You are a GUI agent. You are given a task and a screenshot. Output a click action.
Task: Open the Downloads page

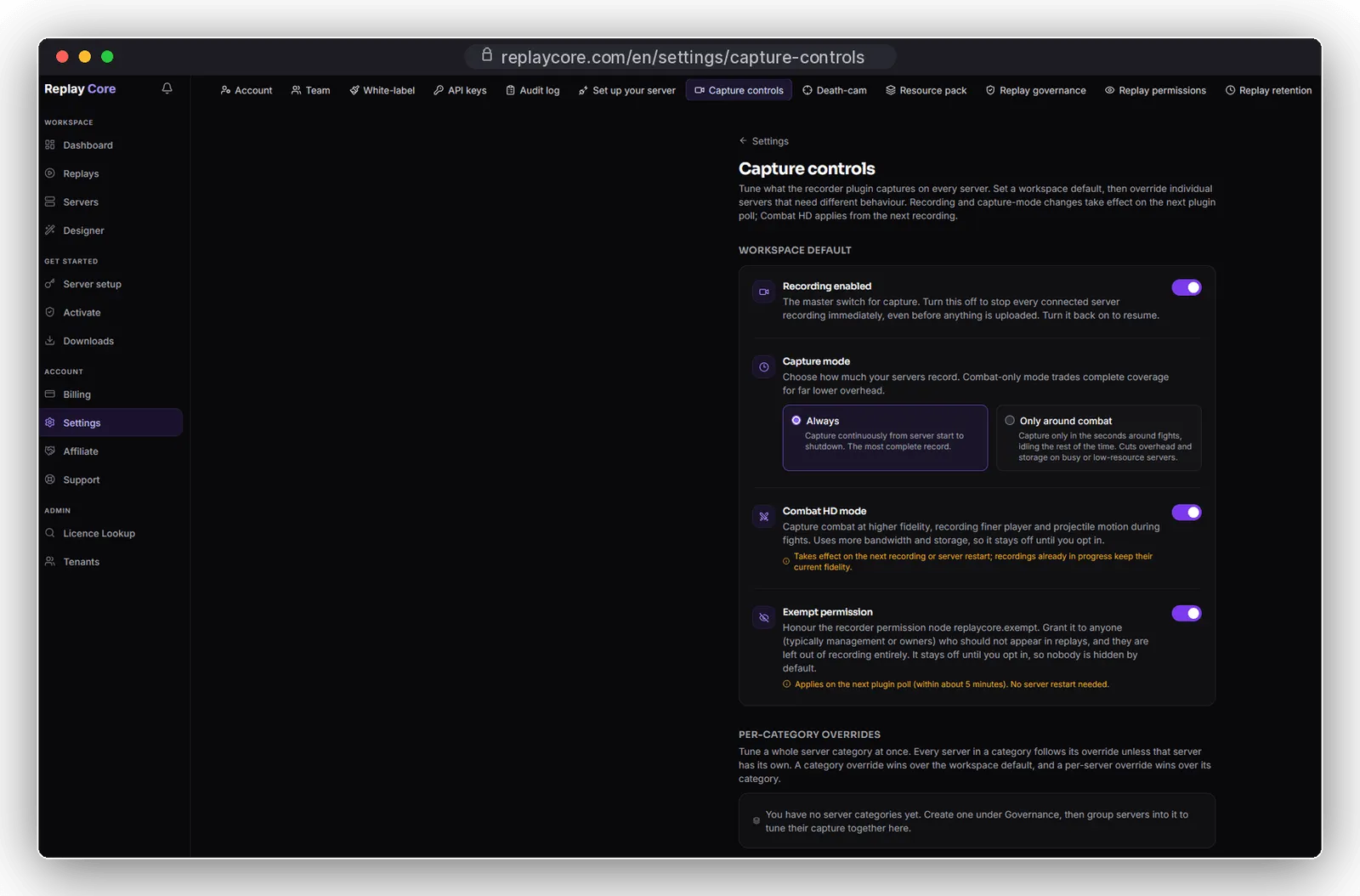110,341
